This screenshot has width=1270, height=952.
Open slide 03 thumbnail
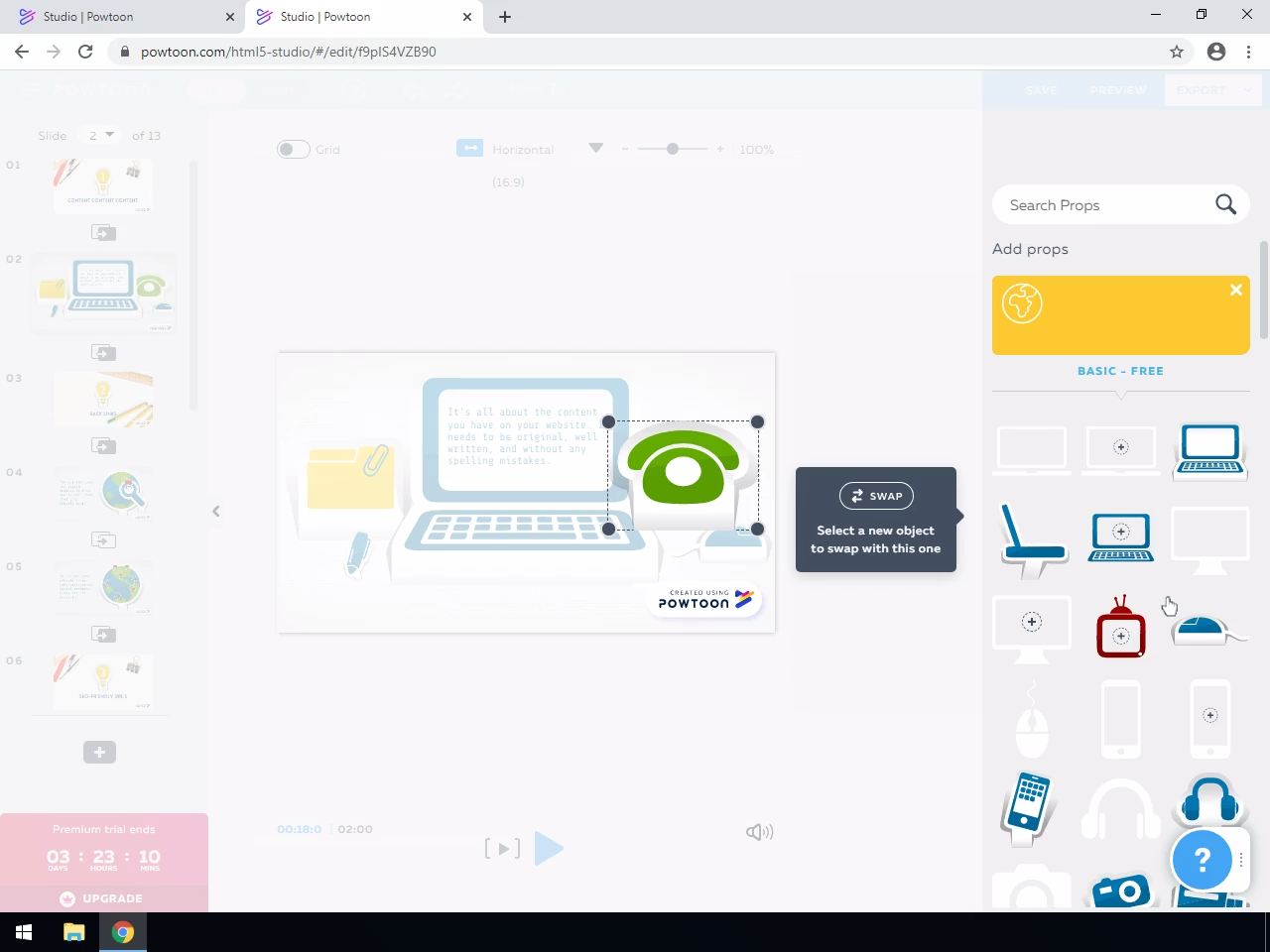point(103,399)
